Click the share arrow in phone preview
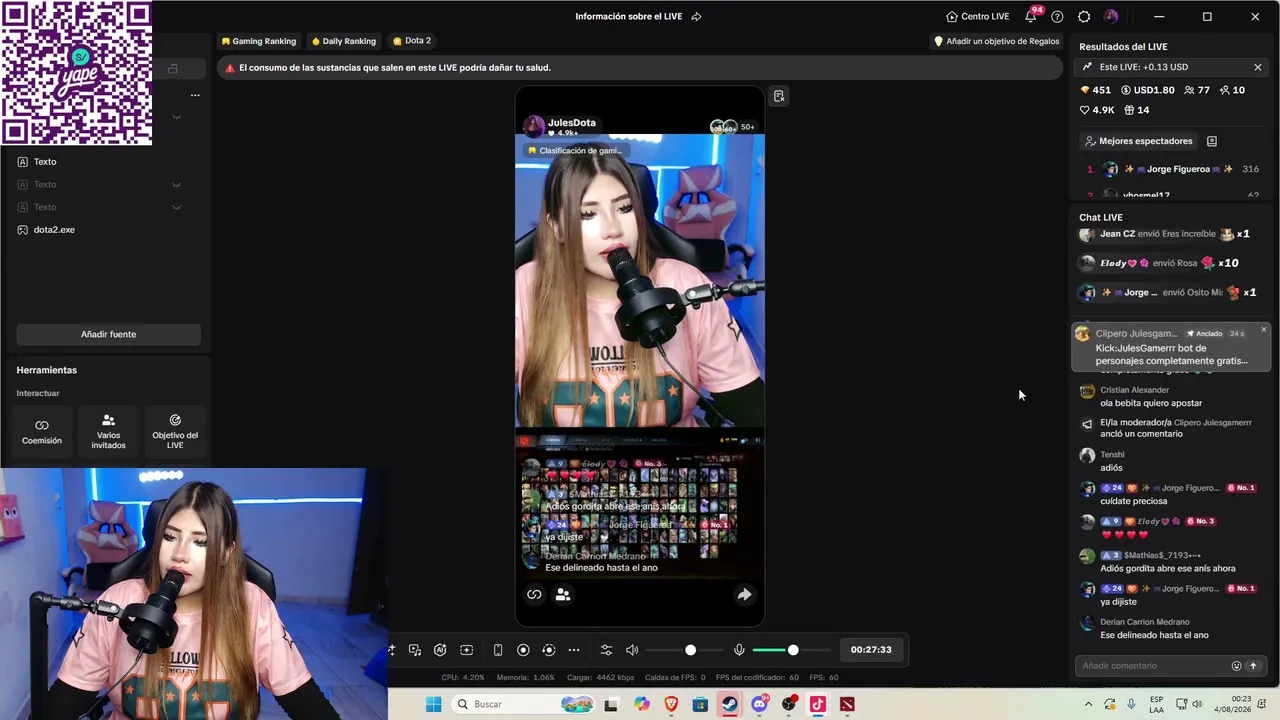 (x=744, y=595)
